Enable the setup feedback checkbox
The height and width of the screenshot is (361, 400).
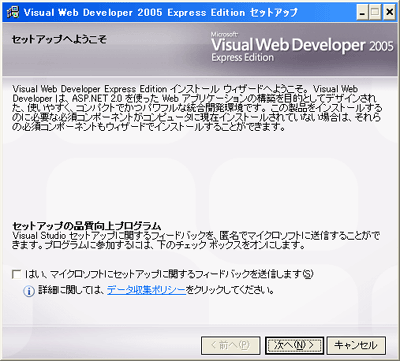click(x=16, y=274)
